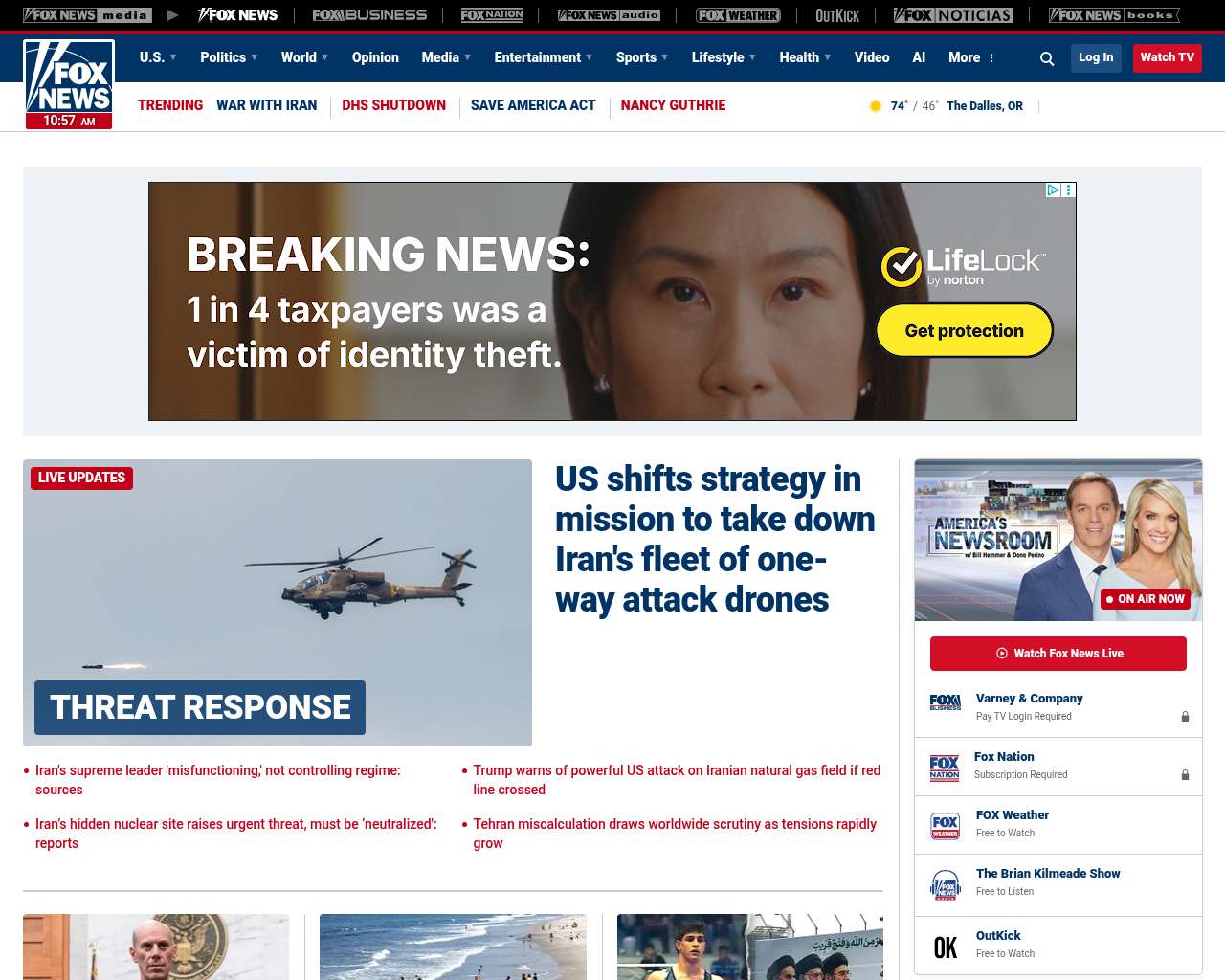Click the AdChoices icon on the ad
1225x980 pixels.
click(1053, 190)
